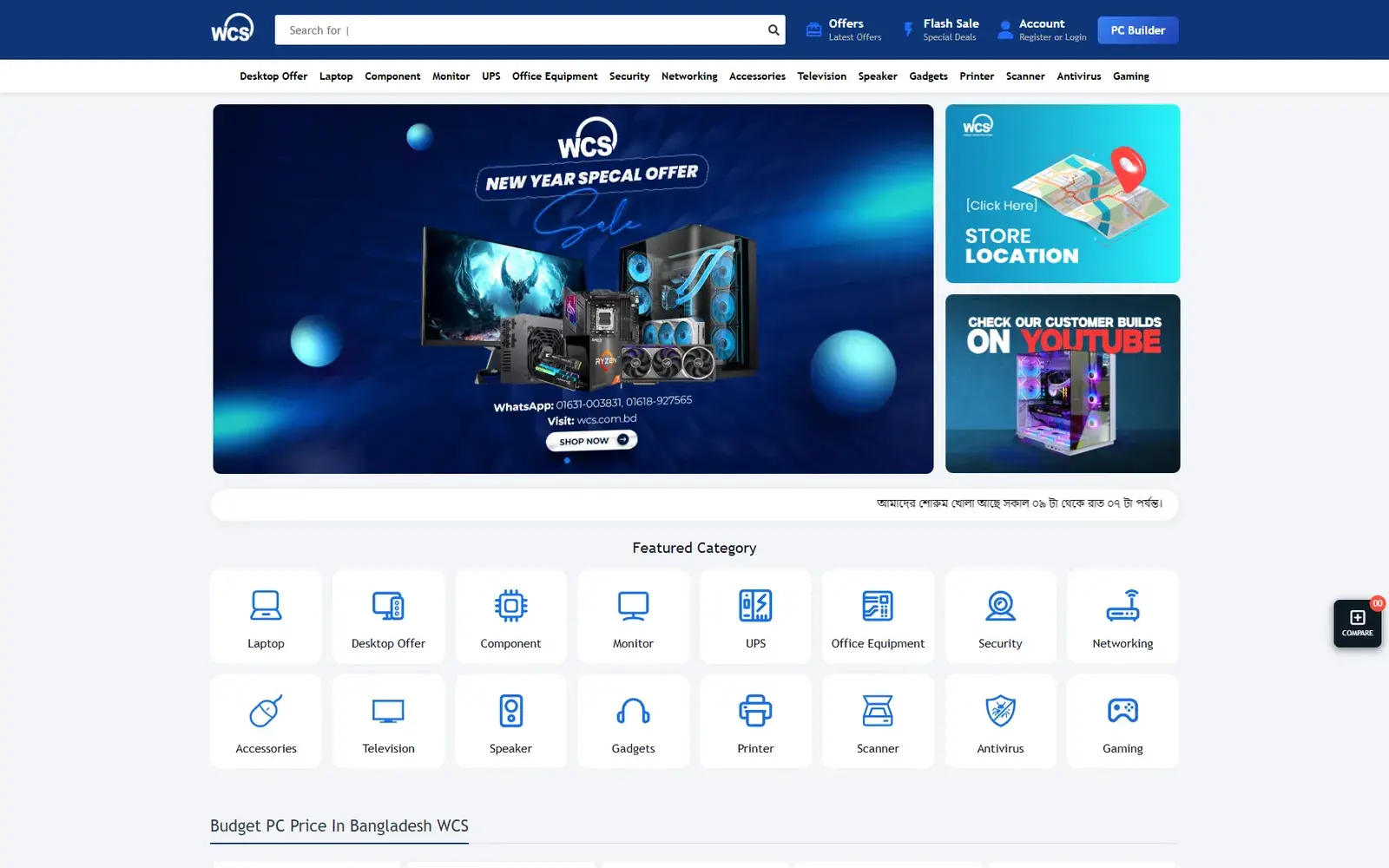Open the Compare floating widget

pos(1357,623)
